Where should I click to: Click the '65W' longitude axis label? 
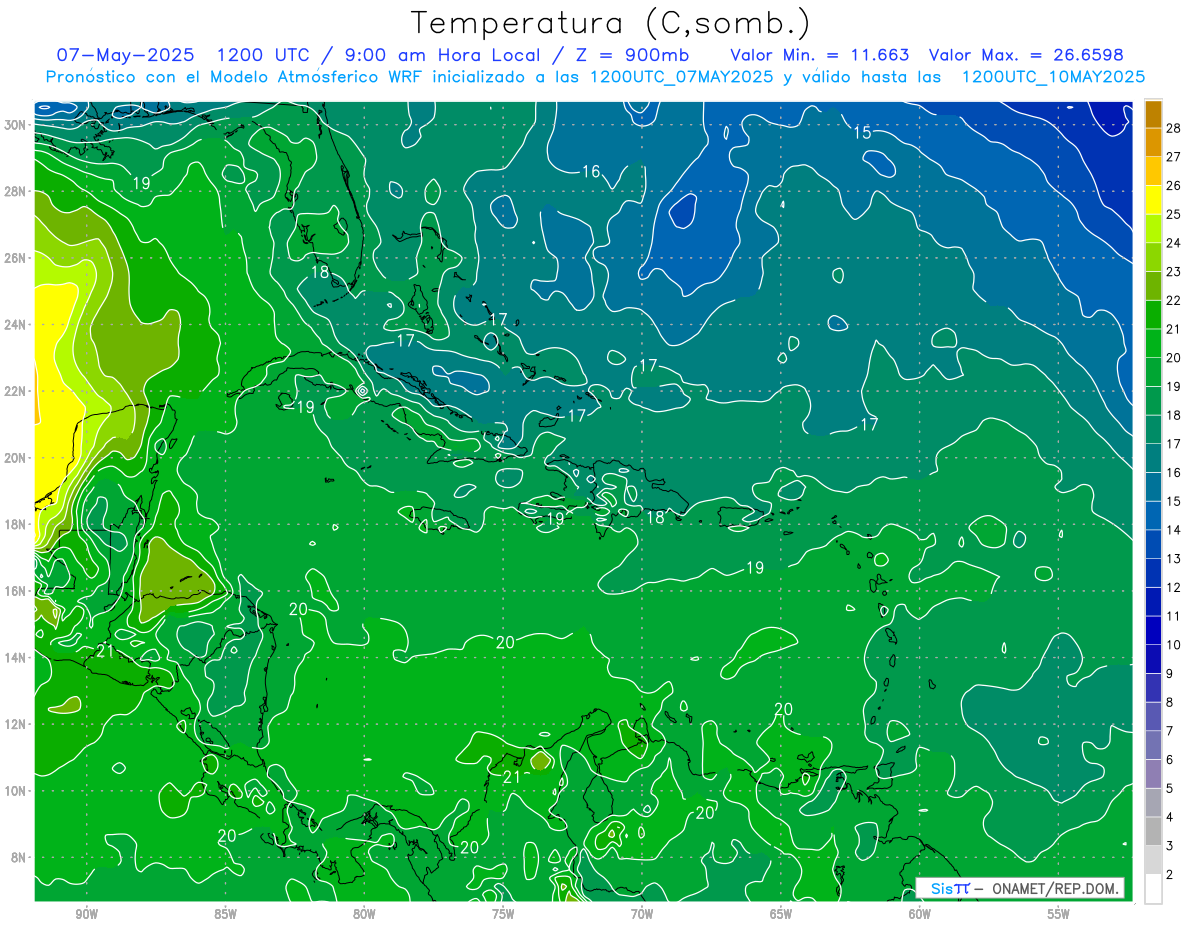781,914
